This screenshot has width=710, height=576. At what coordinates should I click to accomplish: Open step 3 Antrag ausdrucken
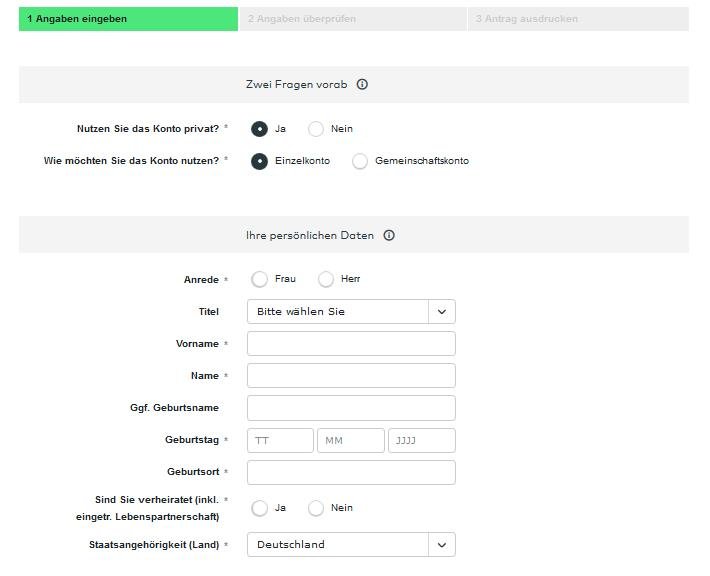point(578,19)
